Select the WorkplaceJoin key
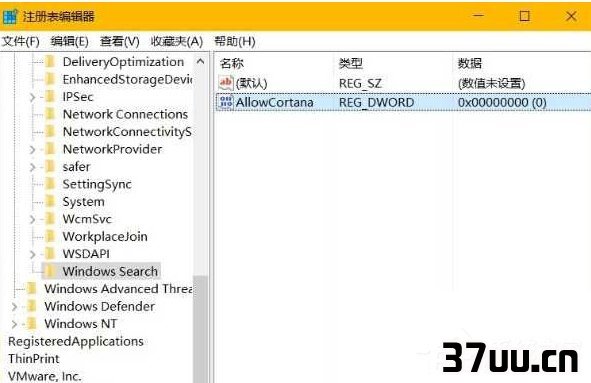Viewport: 591px width, 383px height. click(x=105, y=236)
